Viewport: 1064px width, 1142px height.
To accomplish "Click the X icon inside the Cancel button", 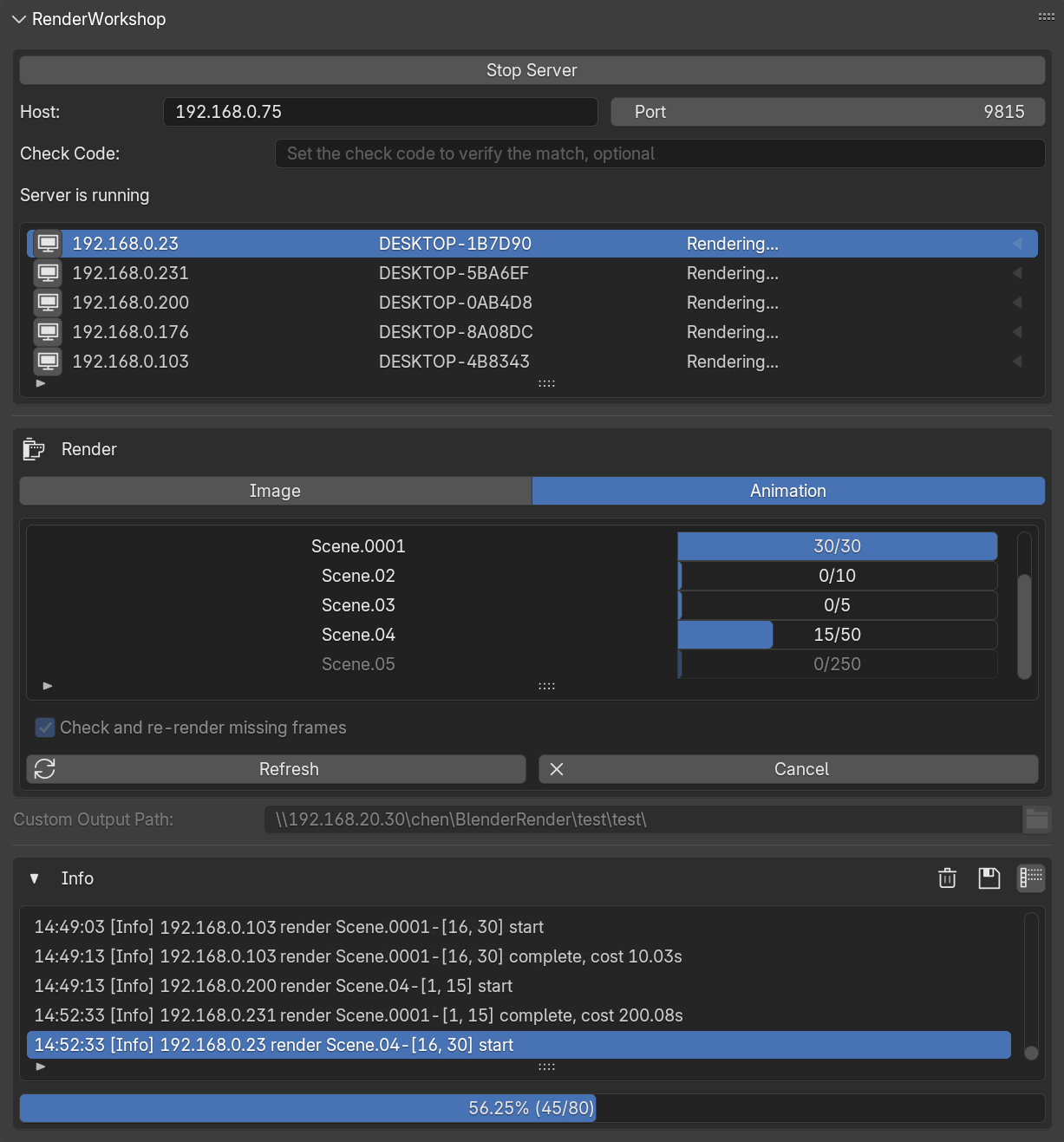I will [556, 769].
